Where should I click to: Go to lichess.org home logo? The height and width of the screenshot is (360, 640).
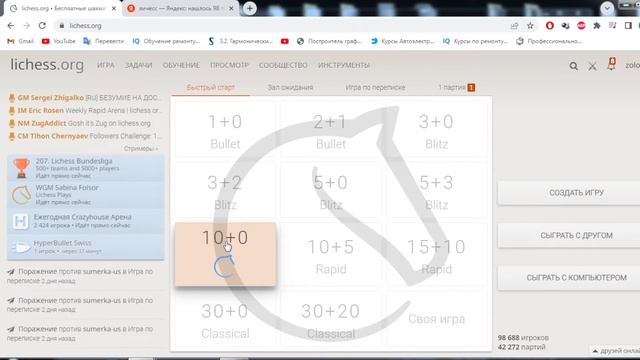tap(47, 64)
